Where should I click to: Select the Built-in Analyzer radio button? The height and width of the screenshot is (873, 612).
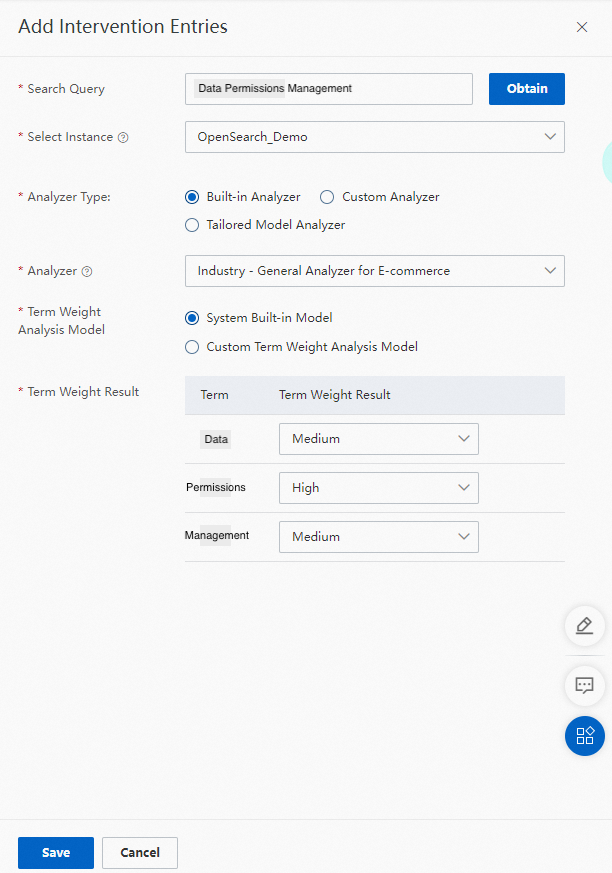click(x=192, y=197)
